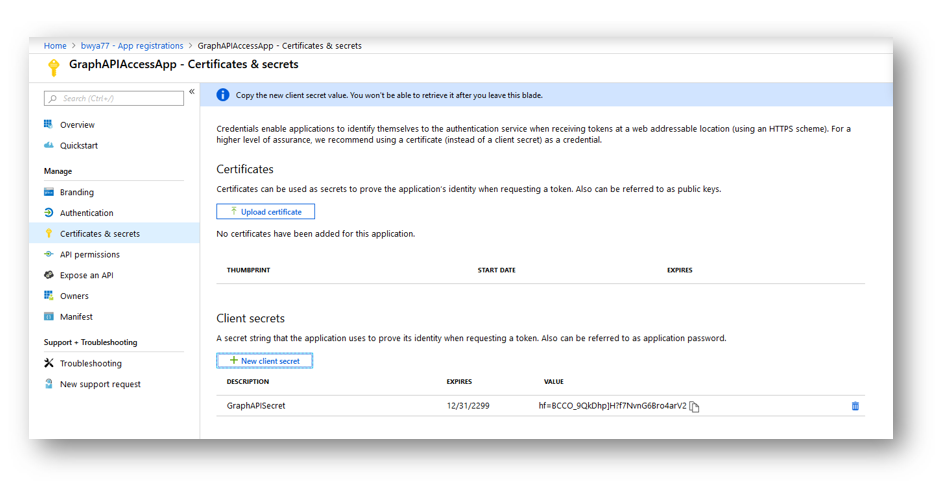
Task: Click the Authentication icon in sidebar
Action: [49, 213]
